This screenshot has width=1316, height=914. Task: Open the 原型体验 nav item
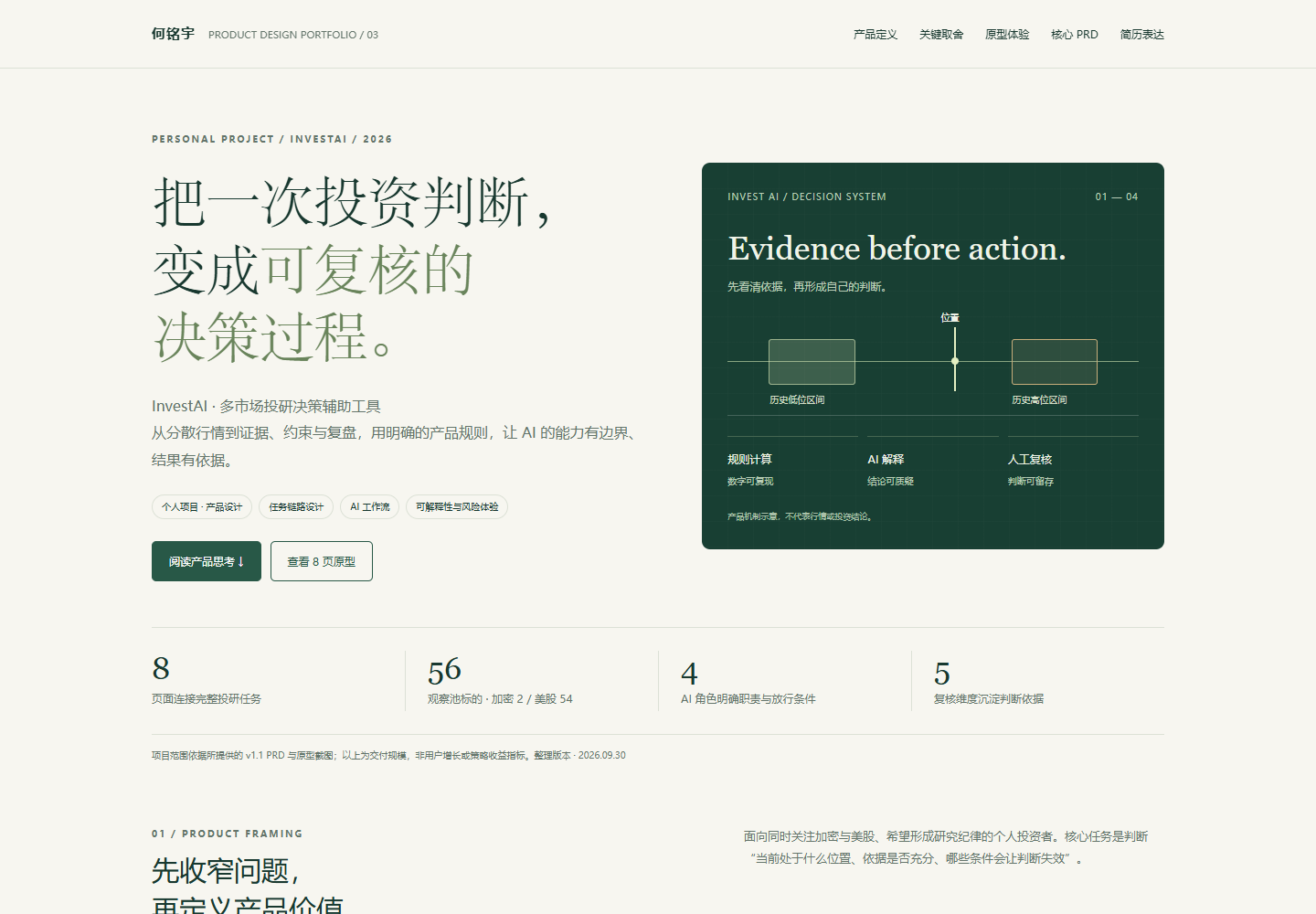(x=1006, y=35)
